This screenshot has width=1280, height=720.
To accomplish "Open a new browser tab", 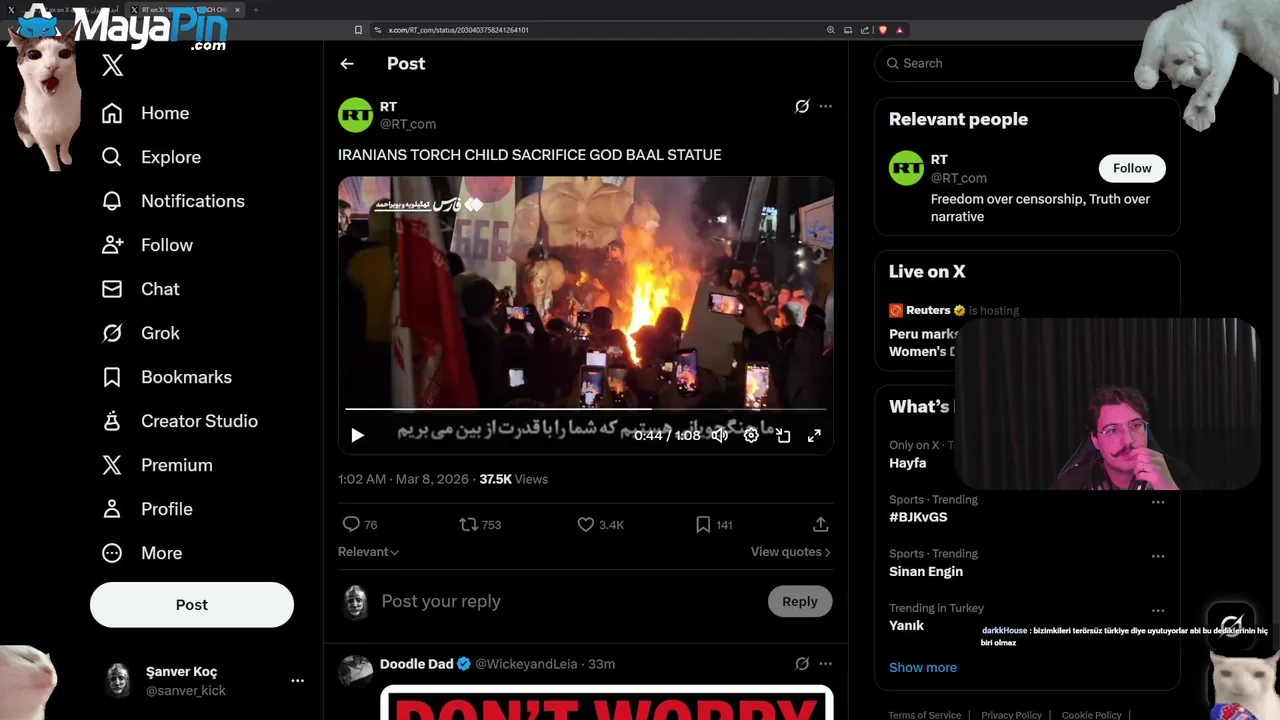I will pyautogui.click(x=256, y=10).
